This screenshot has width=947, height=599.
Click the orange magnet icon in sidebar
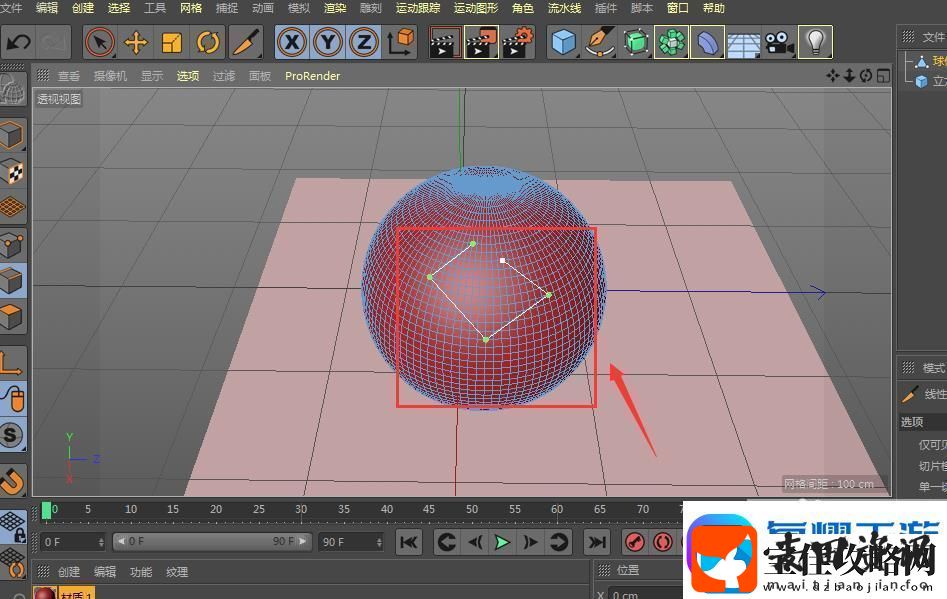(13, 480)
